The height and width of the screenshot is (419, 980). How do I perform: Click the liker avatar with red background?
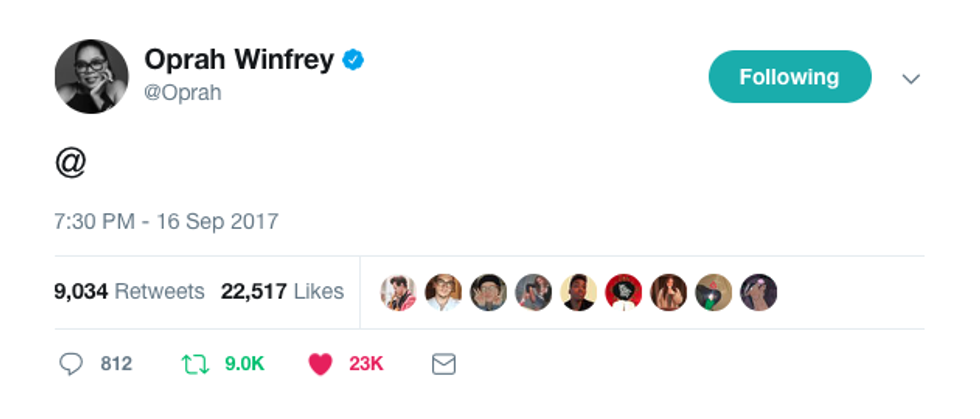pyautogui.click(x=623, y=292)
